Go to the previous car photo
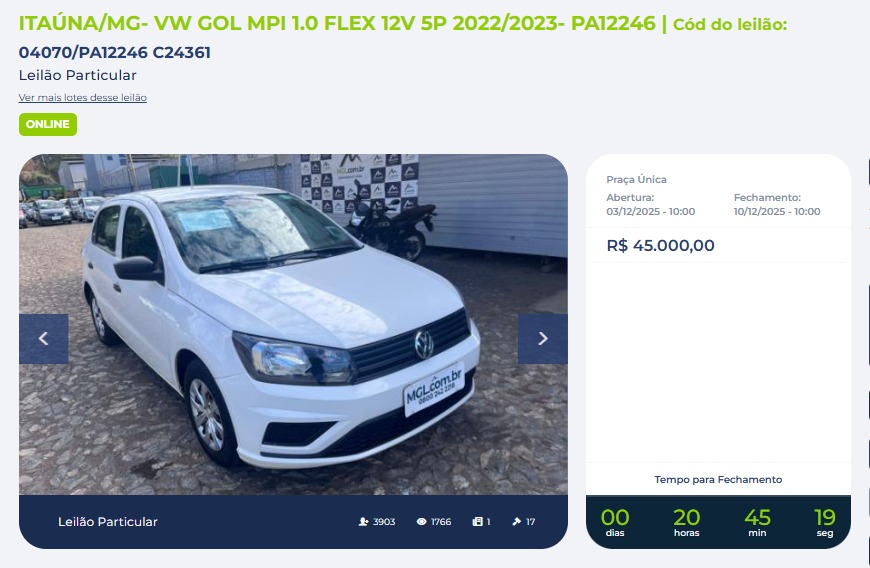The width and height of the screenshot is (870, 568). [x=44, y=339]
